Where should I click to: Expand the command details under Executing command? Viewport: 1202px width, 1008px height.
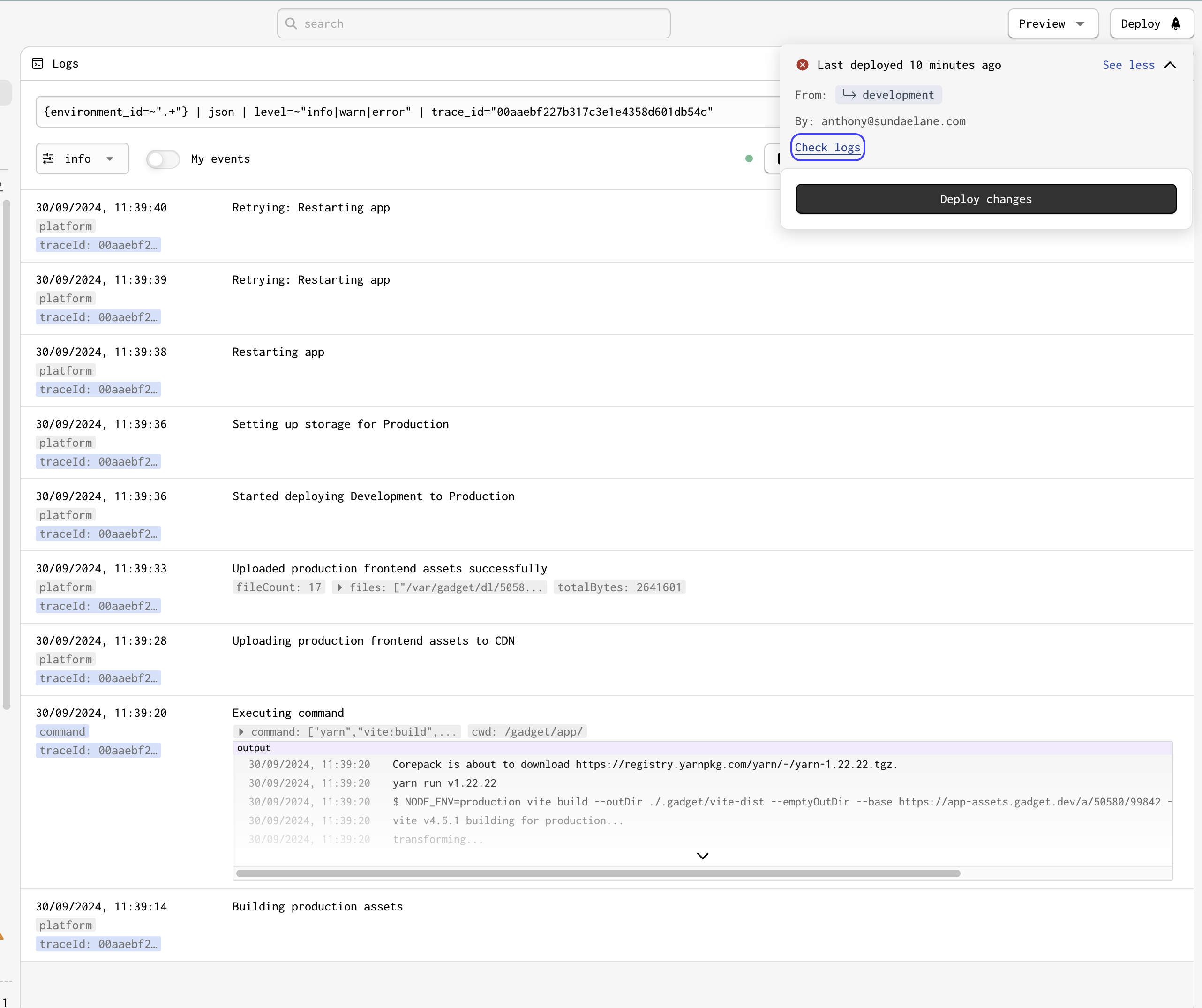pyautogui.click(x=241, y=731)
